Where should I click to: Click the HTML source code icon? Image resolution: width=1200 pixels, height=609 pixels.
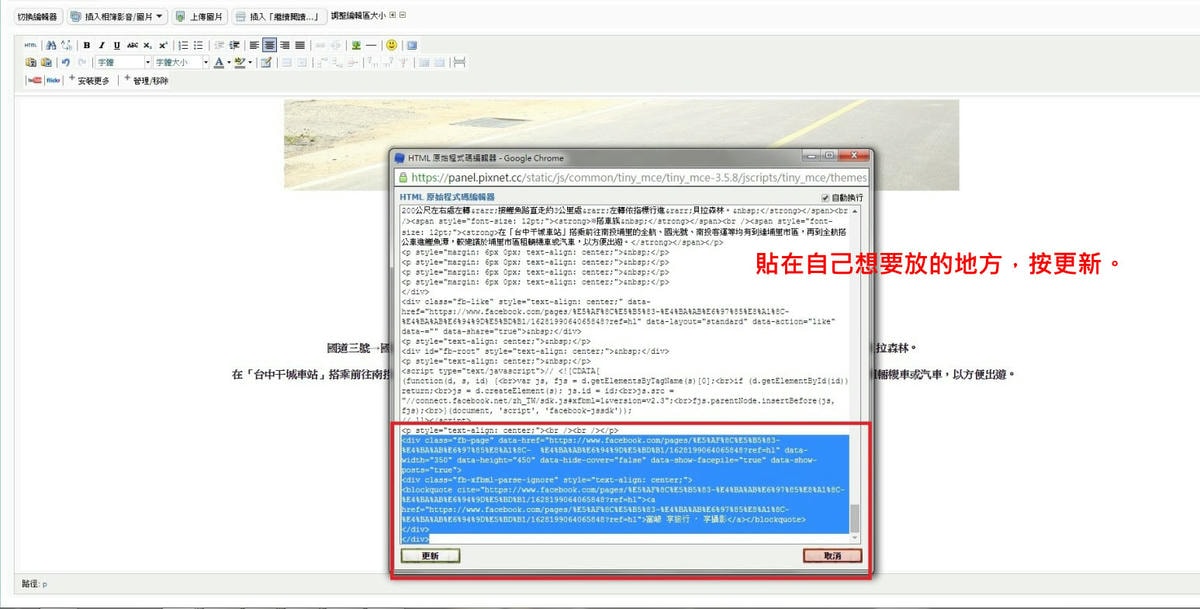point(30,45)
